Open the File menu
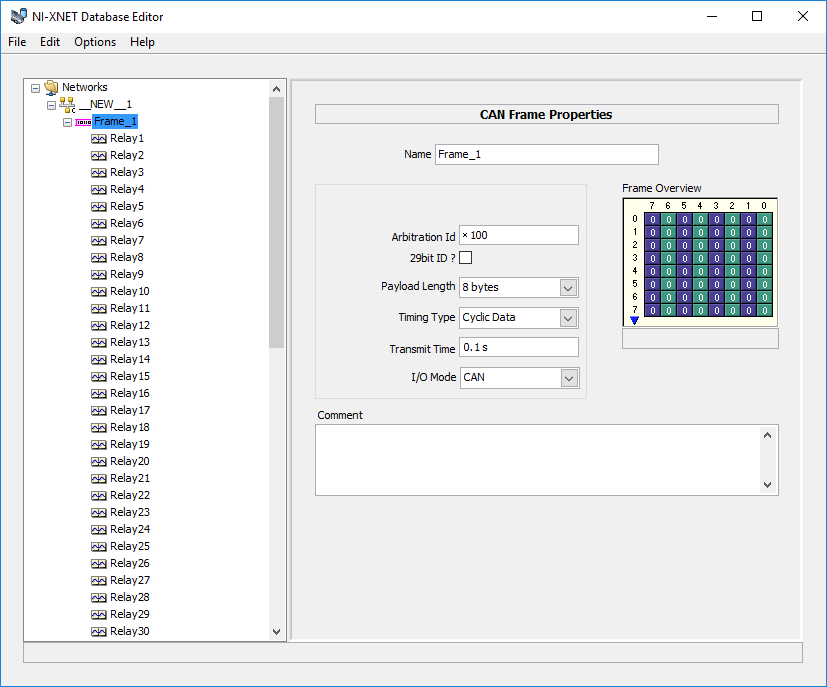Image resolution: width=827 pixels, height=687 pixels. point(17,42)
